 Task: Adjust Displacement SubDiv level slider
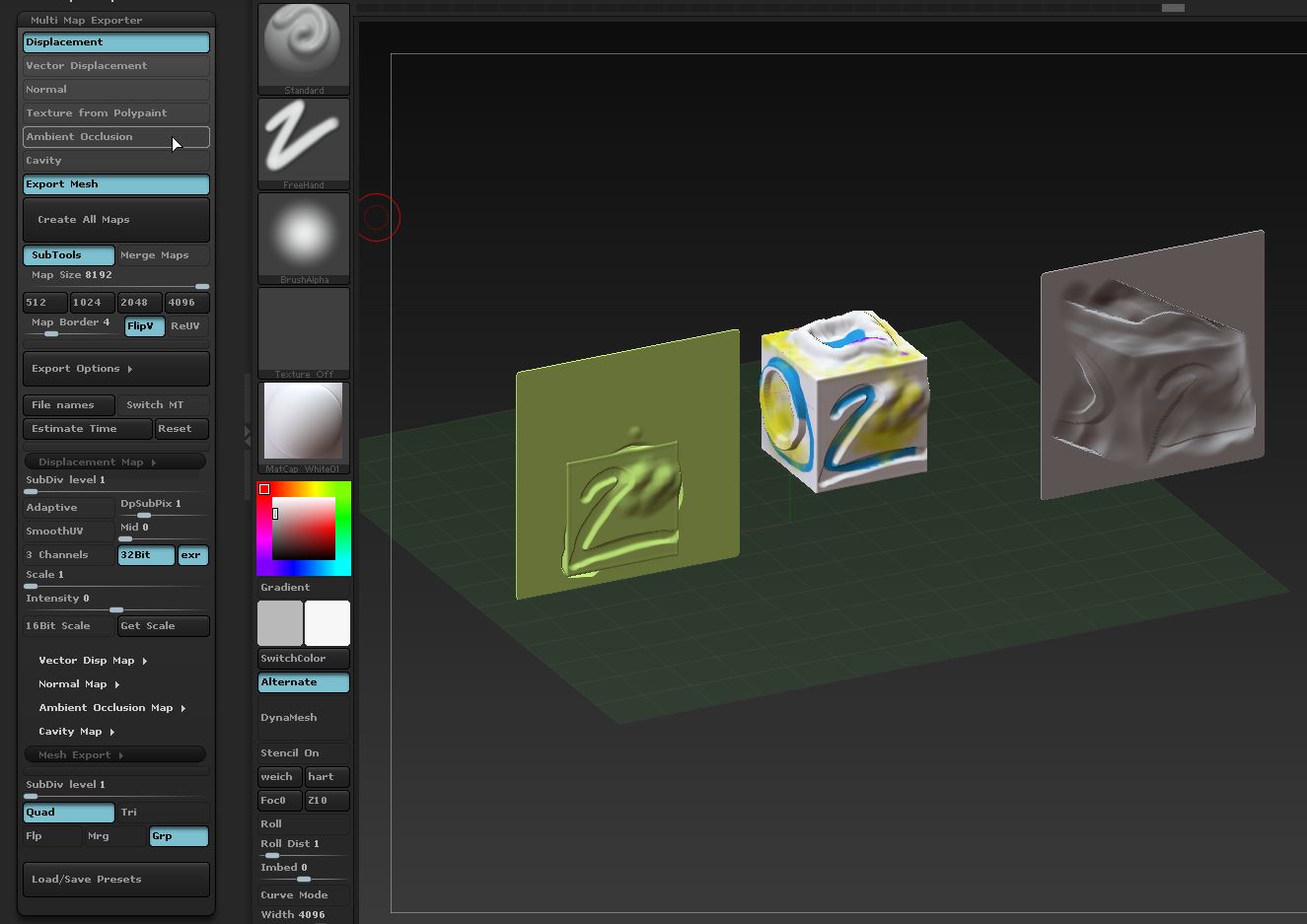(x=116, y=483)
